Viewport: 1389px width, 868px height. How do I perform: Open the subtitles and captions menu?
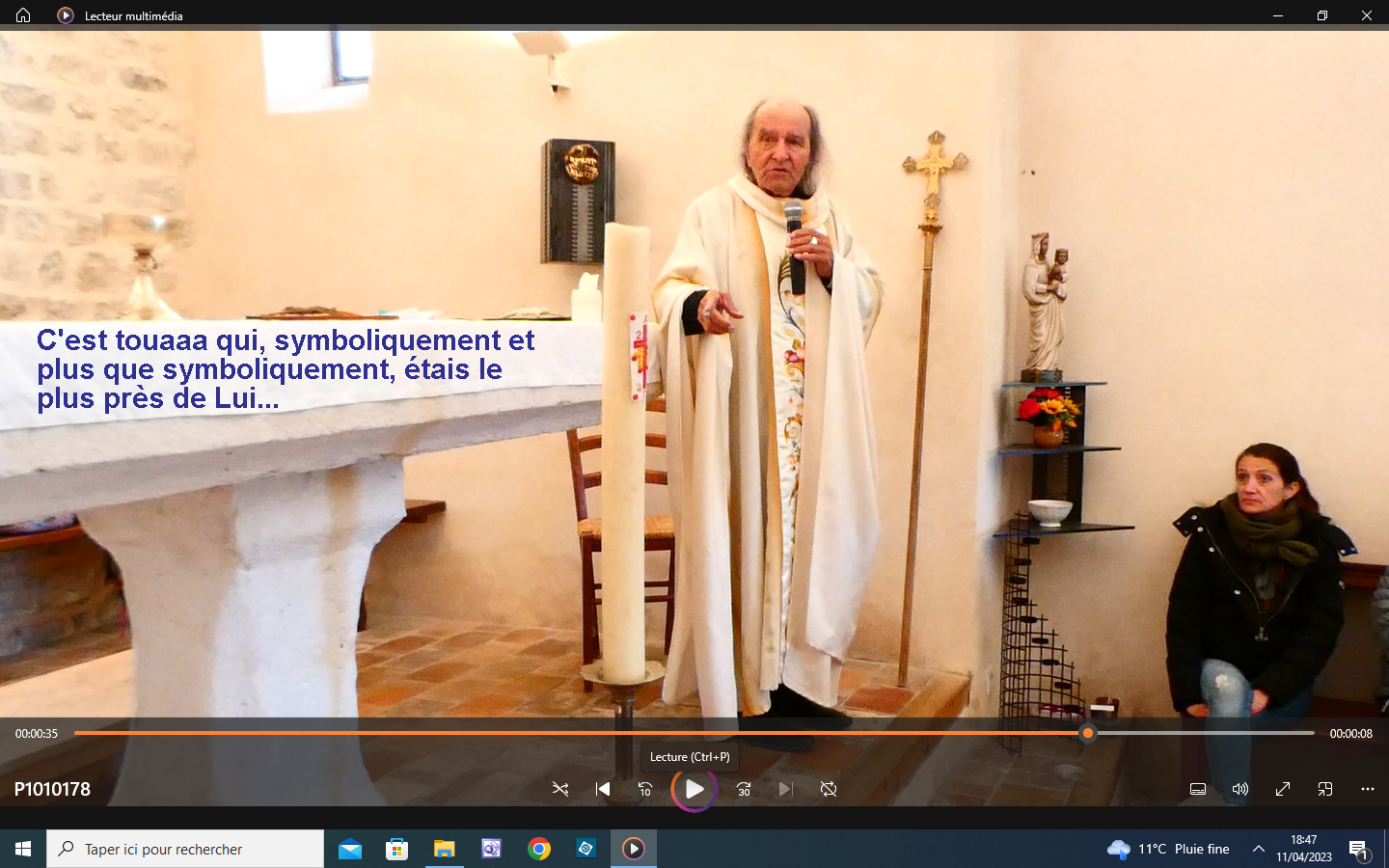(x=1198, y=789)
